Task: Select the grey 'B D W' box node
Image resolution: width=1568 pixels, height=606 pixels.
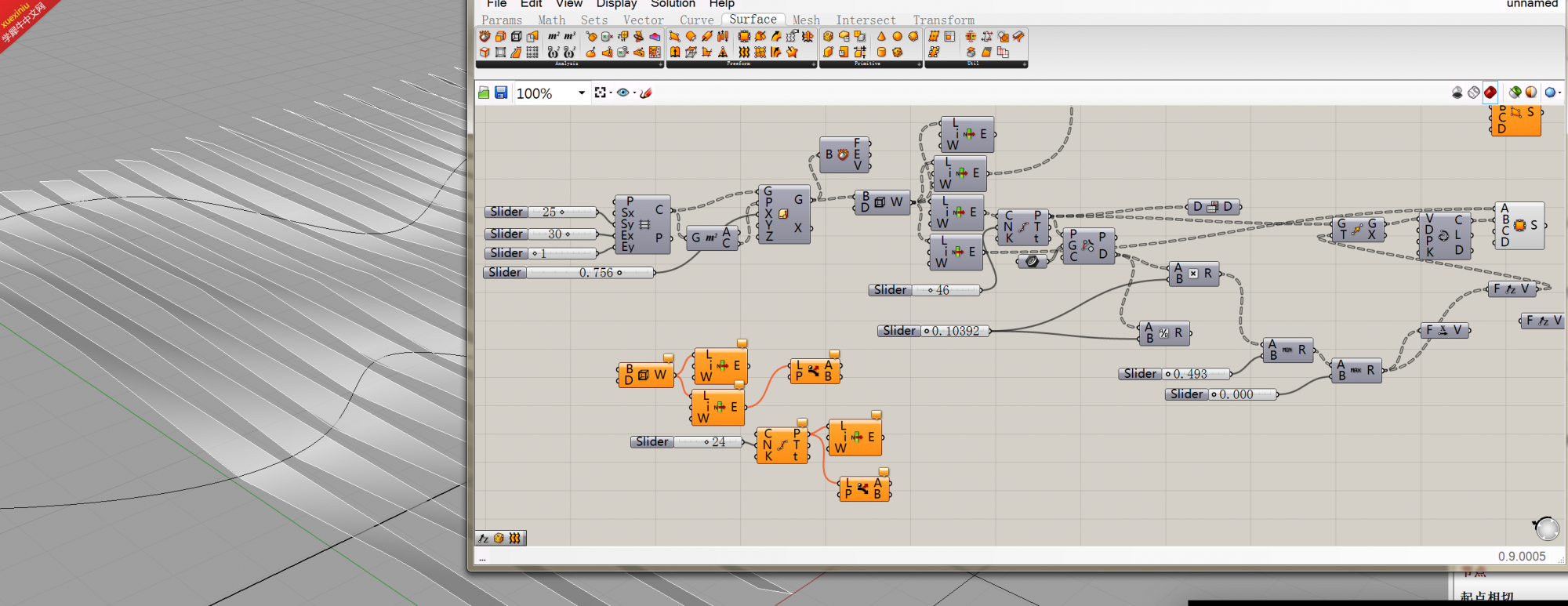Action: (881, 202)
